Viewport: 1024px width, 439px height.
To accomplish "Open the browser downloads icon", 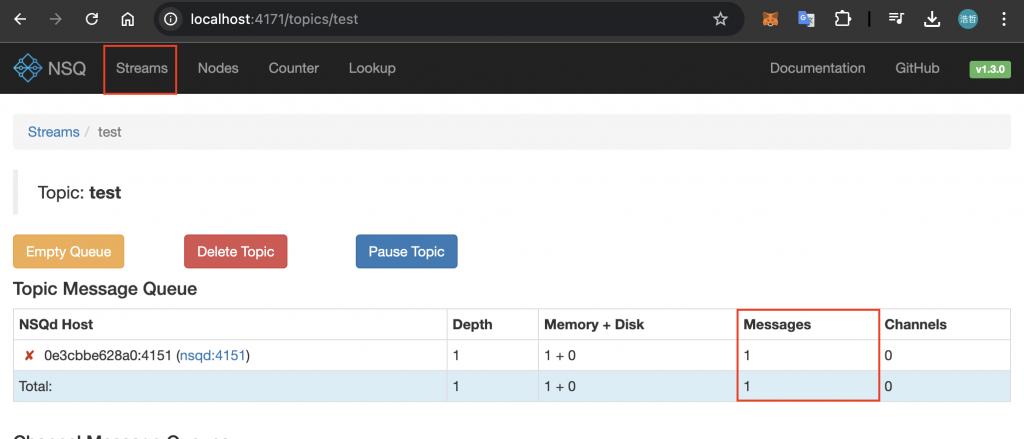I will [932, 19].
